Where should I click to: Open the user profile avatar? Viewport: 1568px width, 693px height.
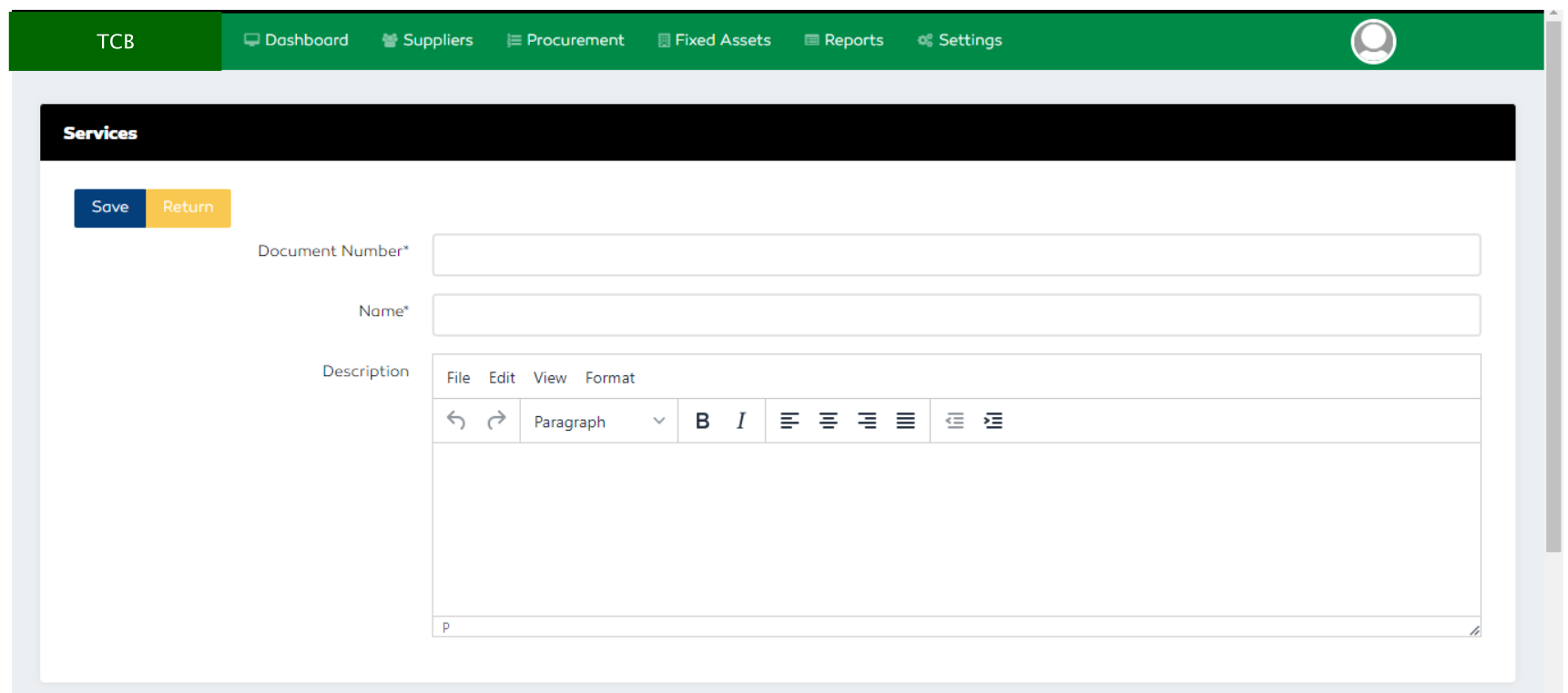click(1373, 41)
